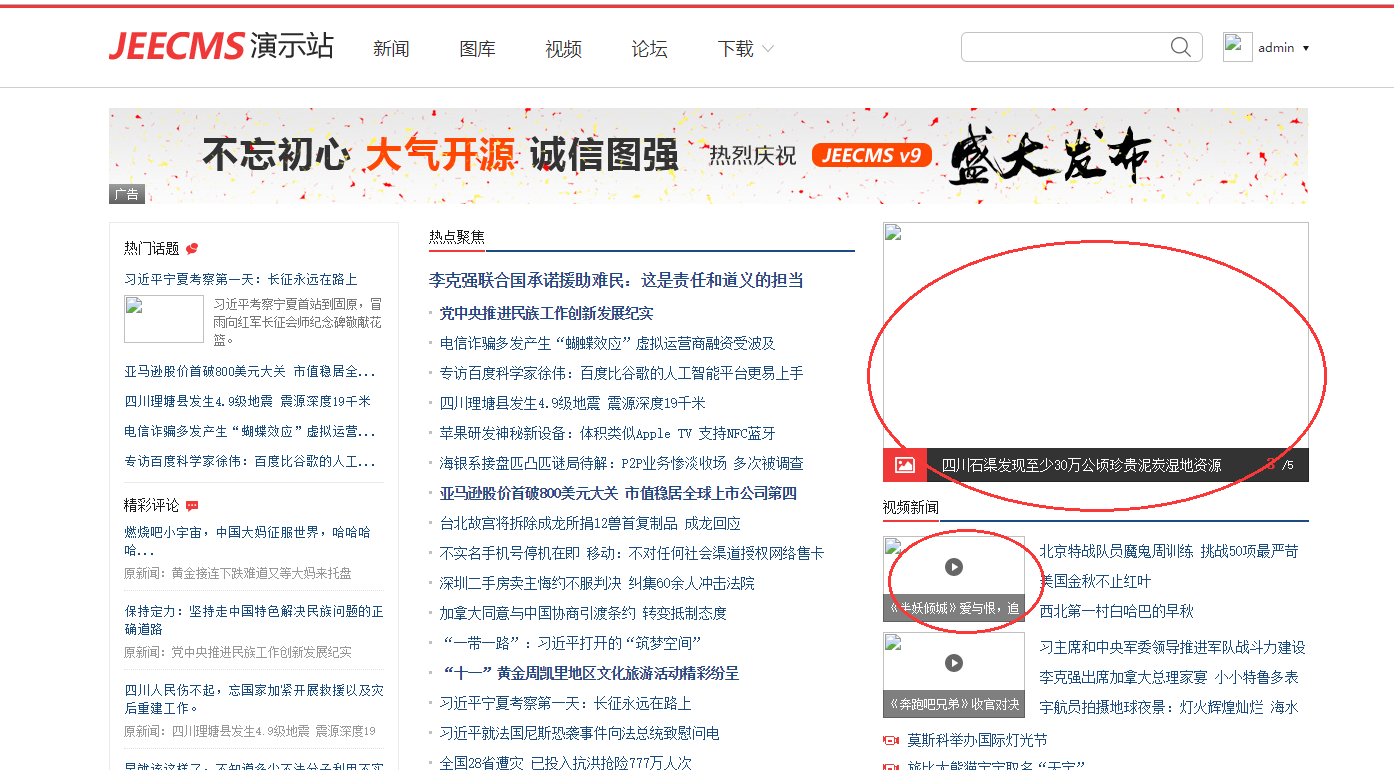Open the 视频 menu item
This screenshot has height=770, width=1394.
pos(563,48)
